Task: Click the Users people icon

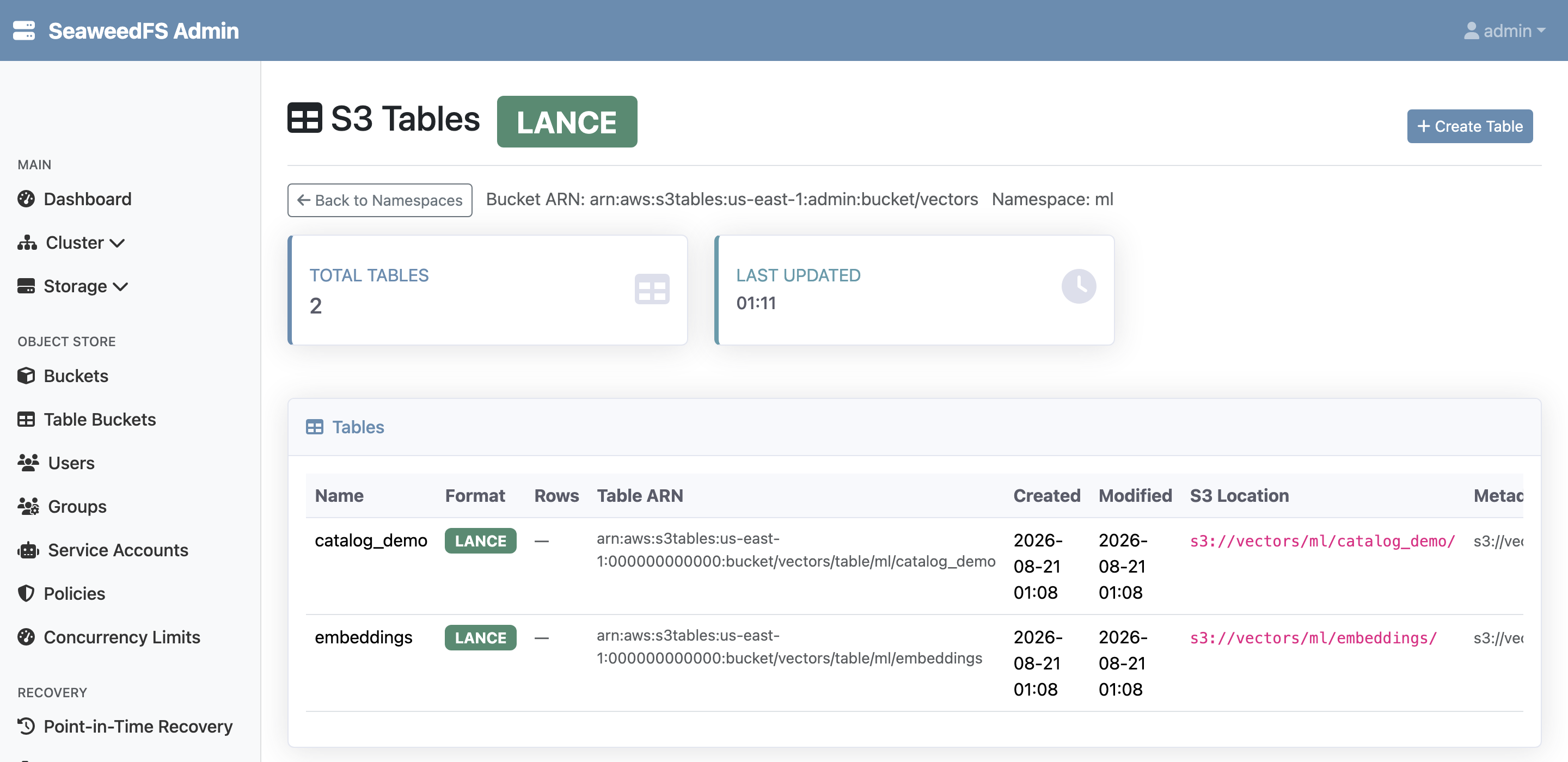Action: [28, 463]
